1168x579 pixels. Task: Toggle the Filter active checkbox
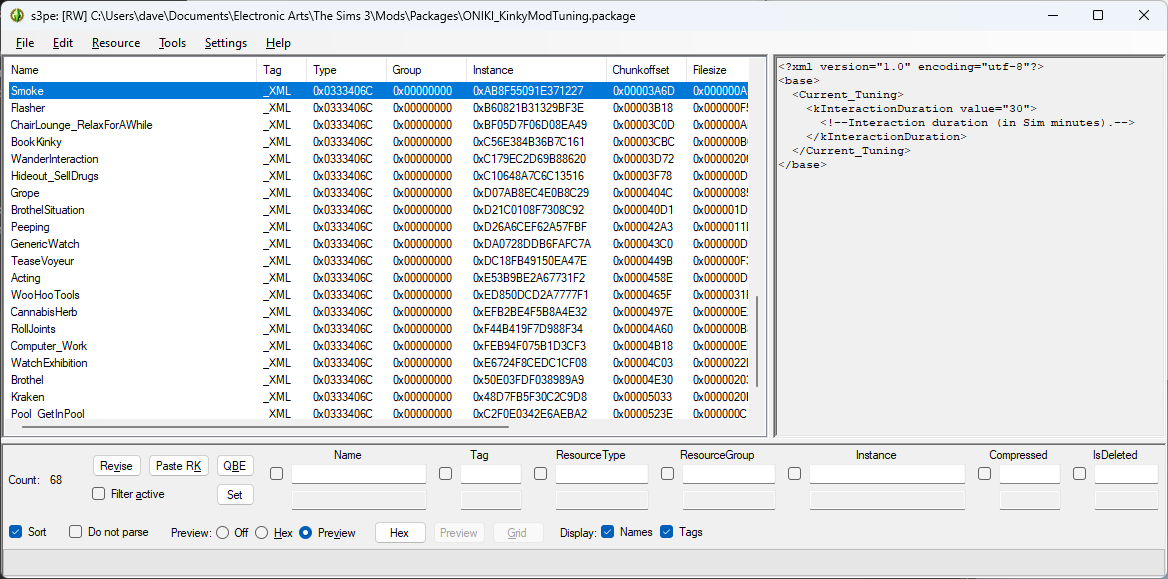point(98,494)
